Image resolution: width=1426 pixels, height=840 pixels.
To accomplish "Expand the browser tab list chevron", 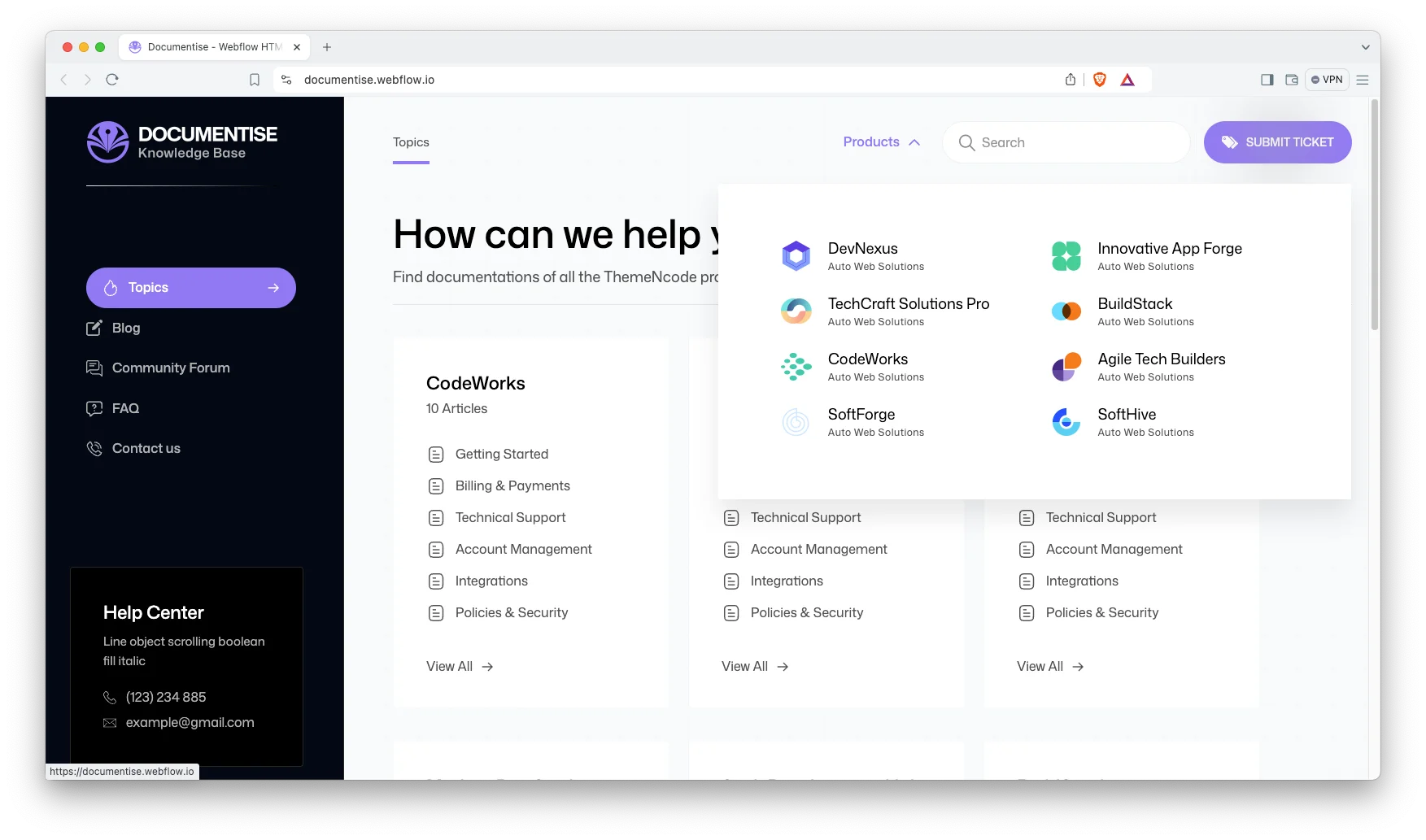I will click(1365, 47).
